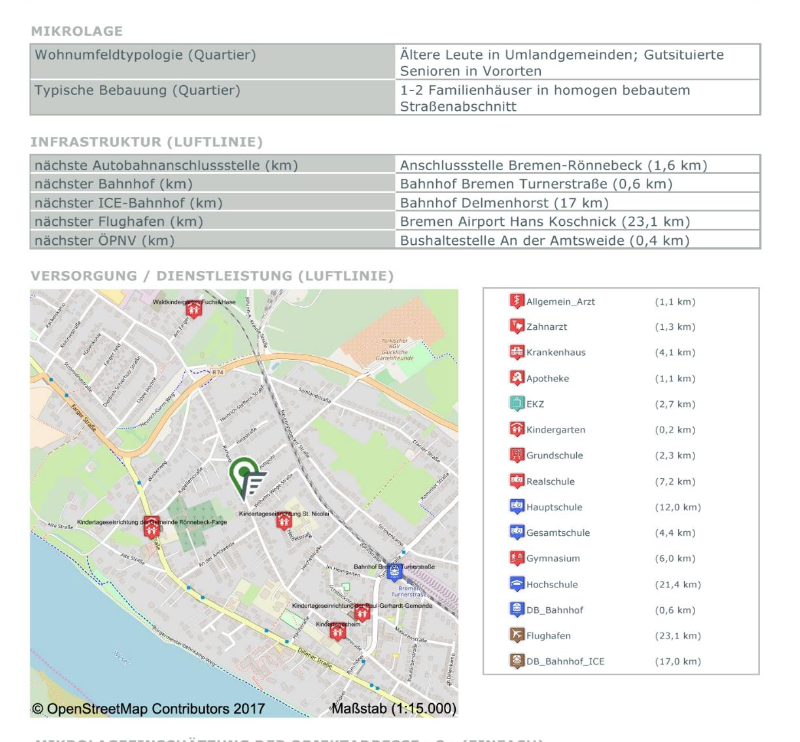The width and height of the screenshot is (800, 742).
Task: Select the blue Hauptschule legend icon
Action: click(516, 507)
